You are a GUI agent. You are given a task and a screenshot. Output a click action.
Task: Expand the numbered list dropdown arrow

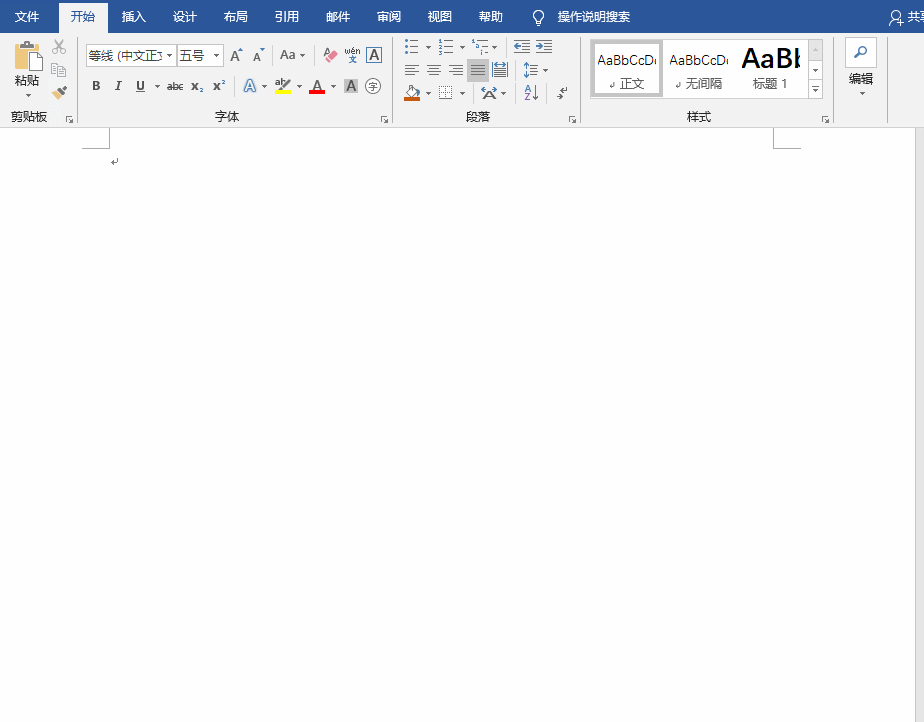462,47
